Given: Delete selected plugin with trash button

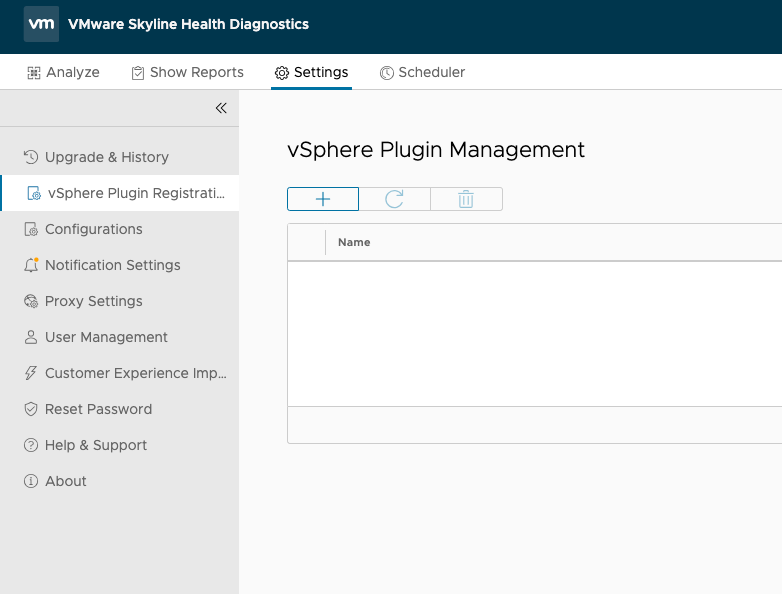Looking at the screenshot, I should (x=466, y=199).
